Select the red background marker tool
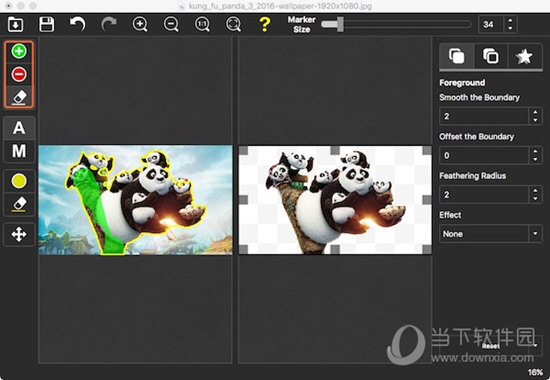The height and width of the screenshot is (380, 550). coord(19,74)
